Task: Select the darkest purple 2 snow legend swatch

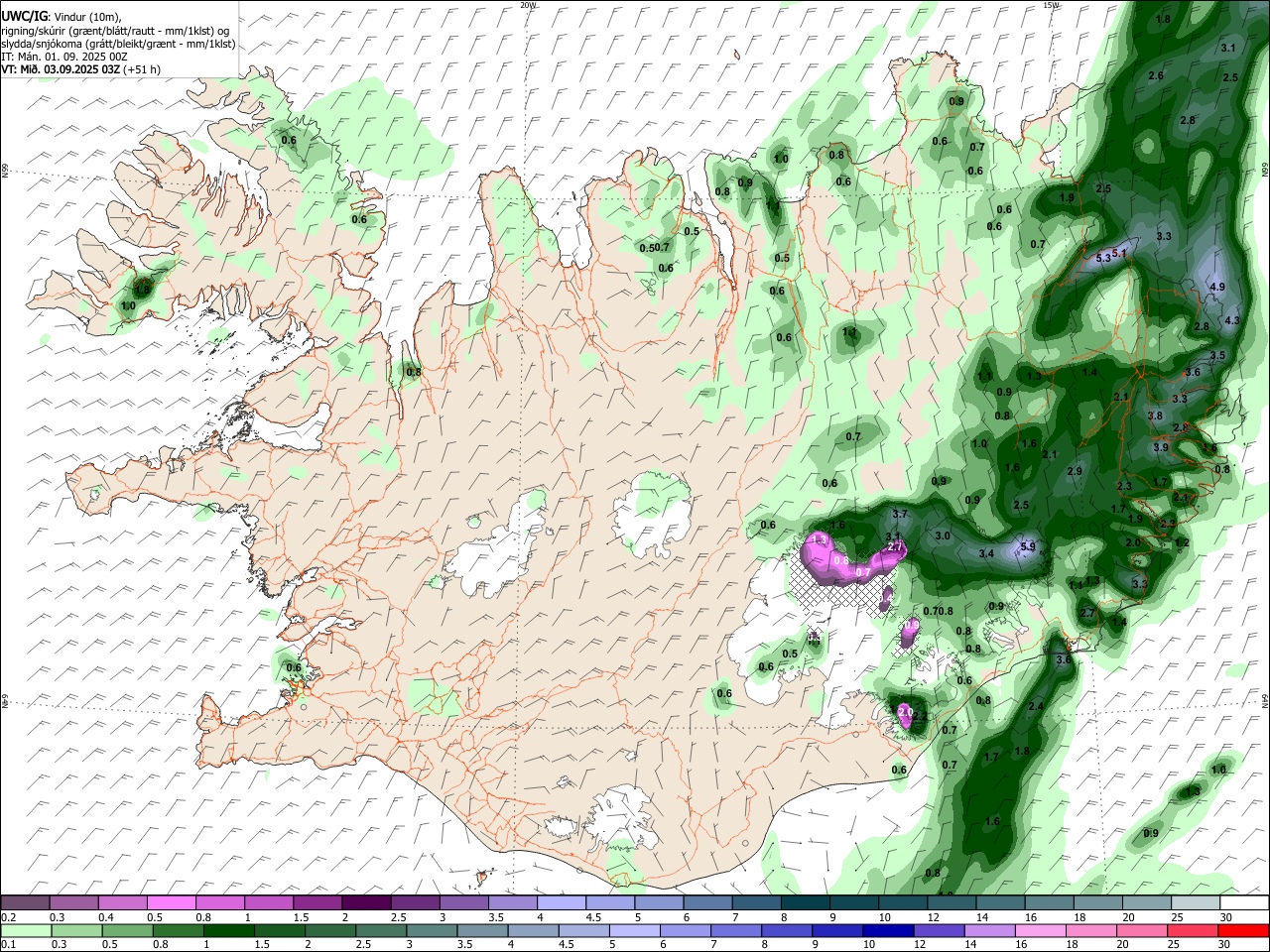Action: (366, 902)
